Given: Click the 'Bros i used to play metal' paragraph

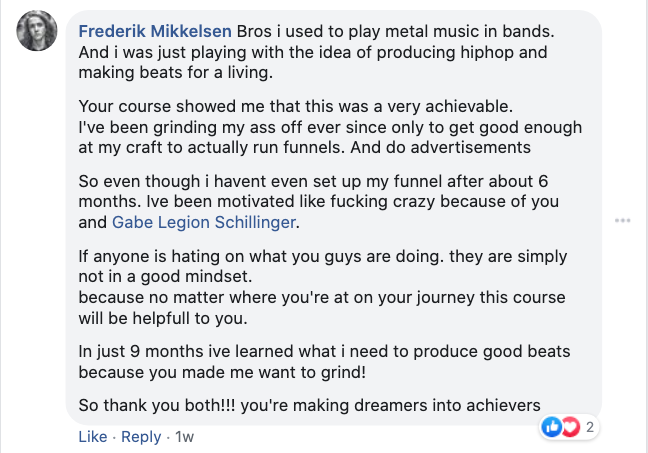Looking at the screenshot, I should pyautogui.click(x=316, y=52).
